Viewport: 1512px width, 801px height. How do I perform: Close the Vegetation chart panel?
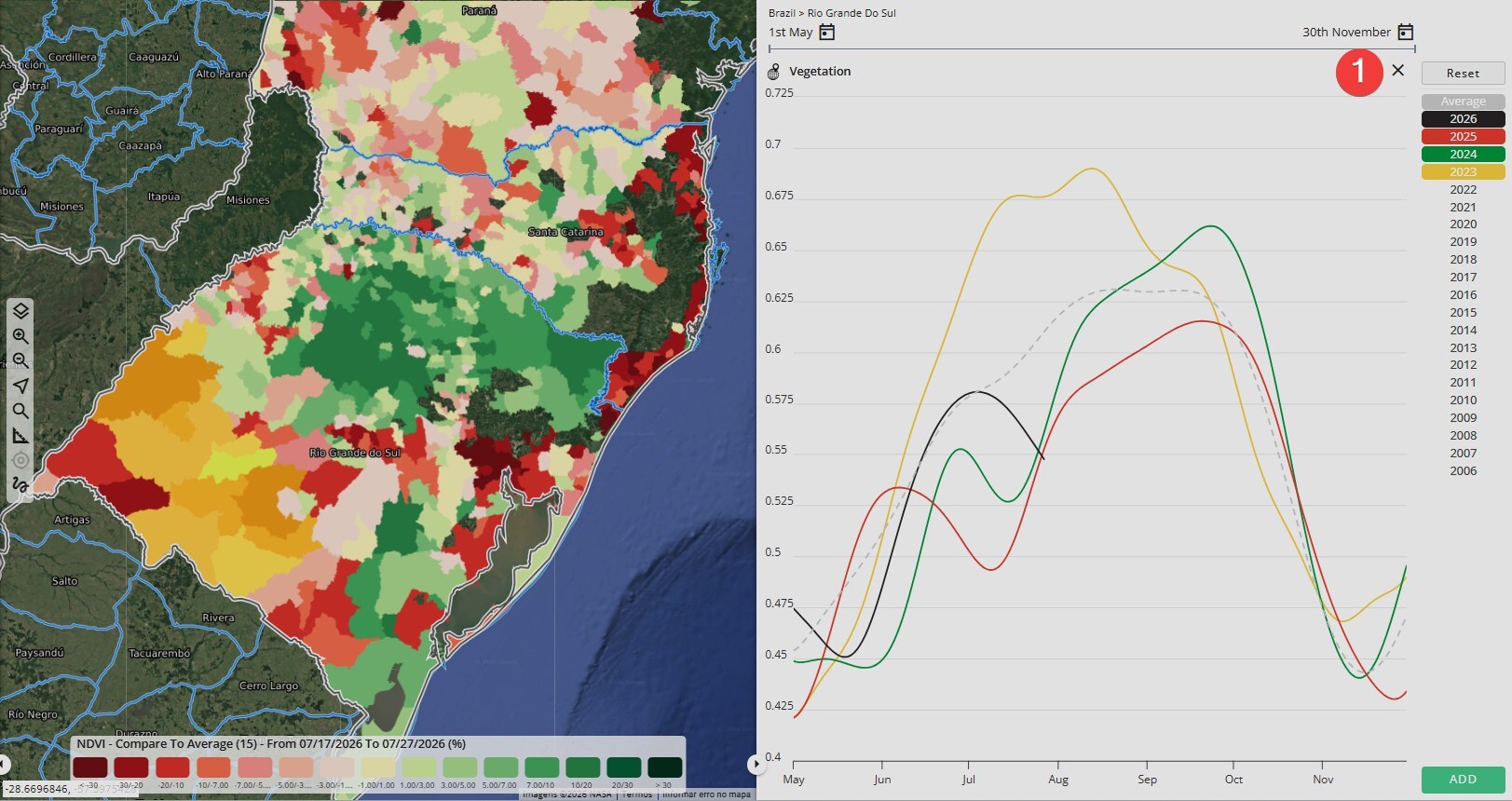click(x=1397, y=70)
